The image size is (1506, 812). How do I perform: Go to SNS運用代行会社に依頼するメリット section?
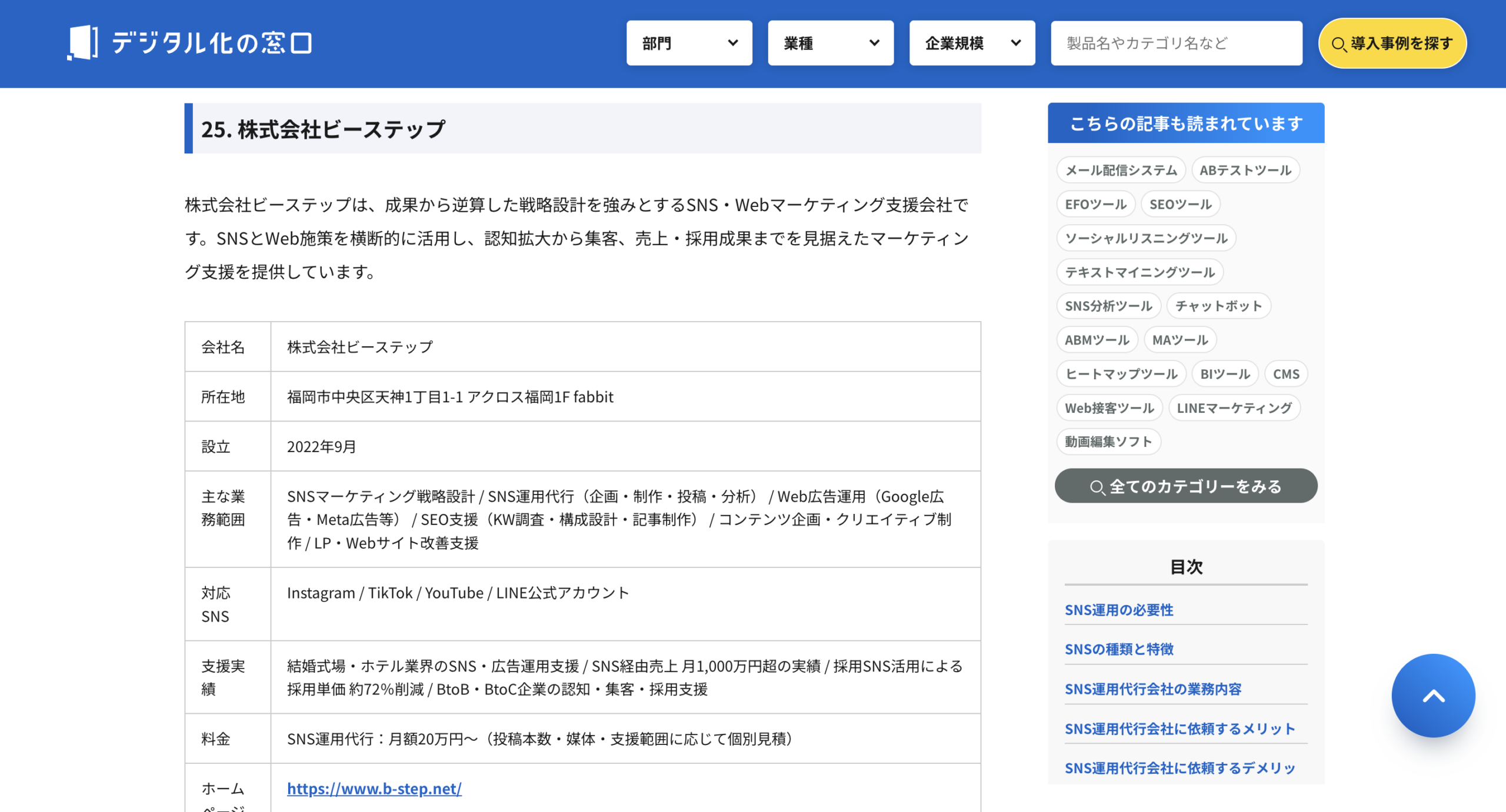pos(1180,729)
